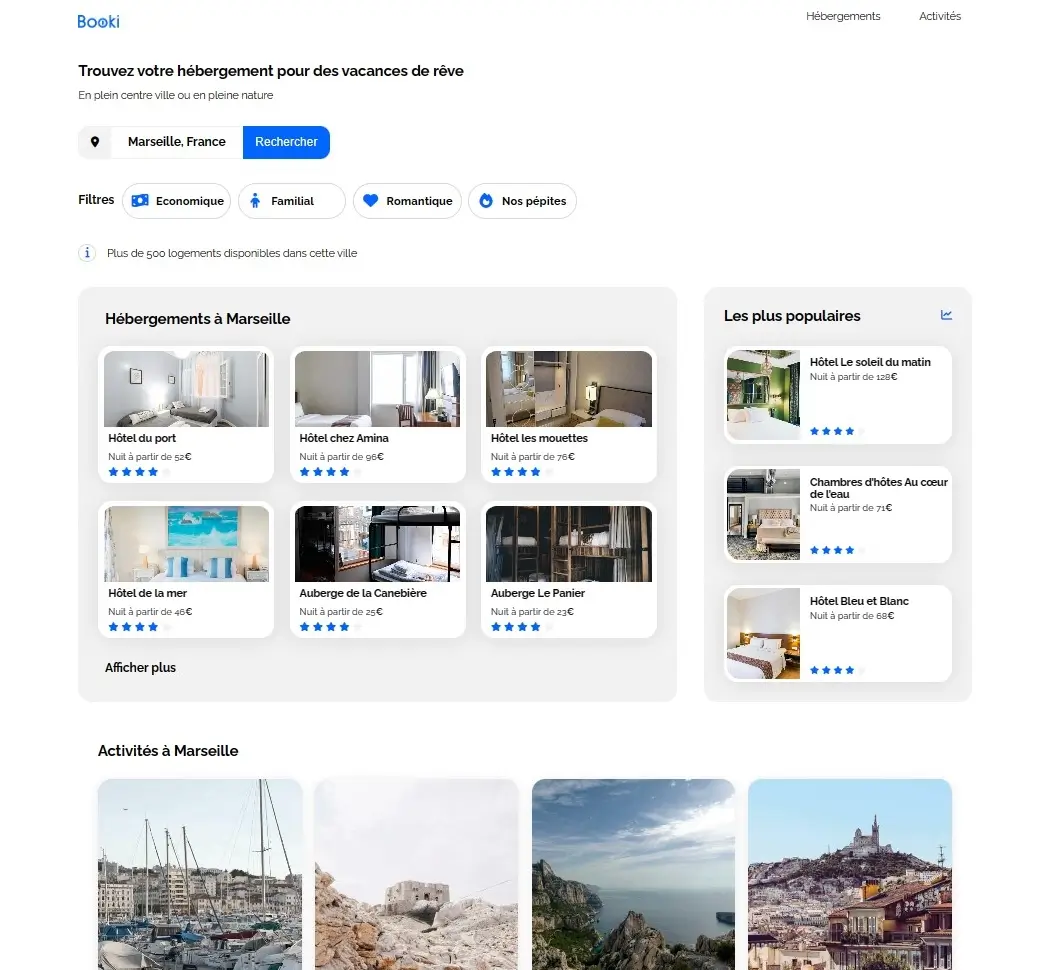The image size is (1050, 970).
Task: Click the Auberge de la Canebière title
Action: tap(363, 593)
